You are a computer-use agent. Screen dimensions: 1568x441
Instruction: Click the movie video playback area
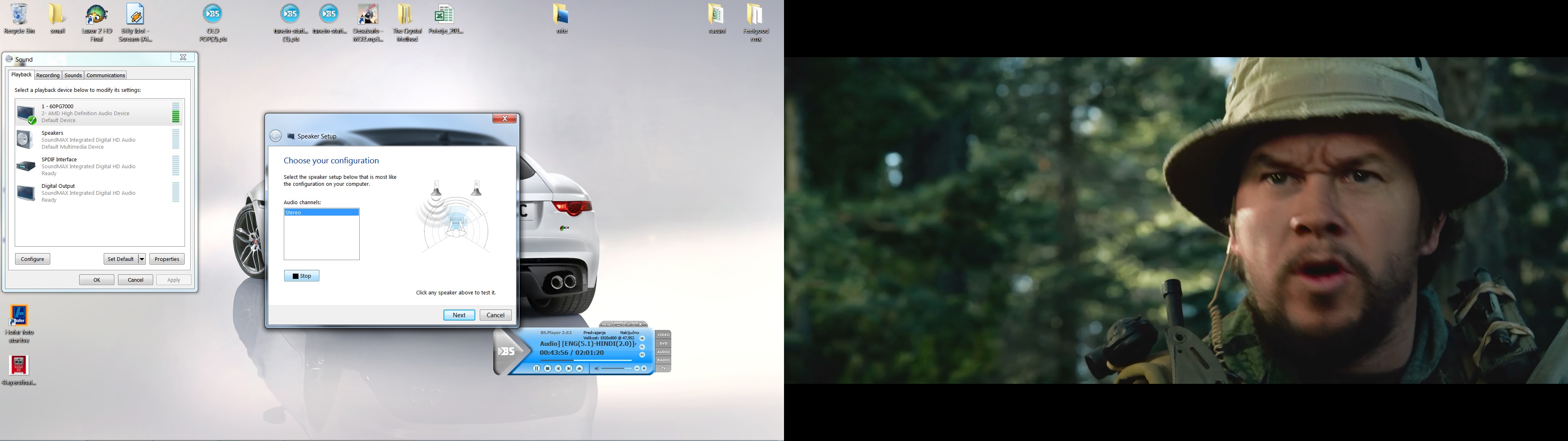point(1176,220)
